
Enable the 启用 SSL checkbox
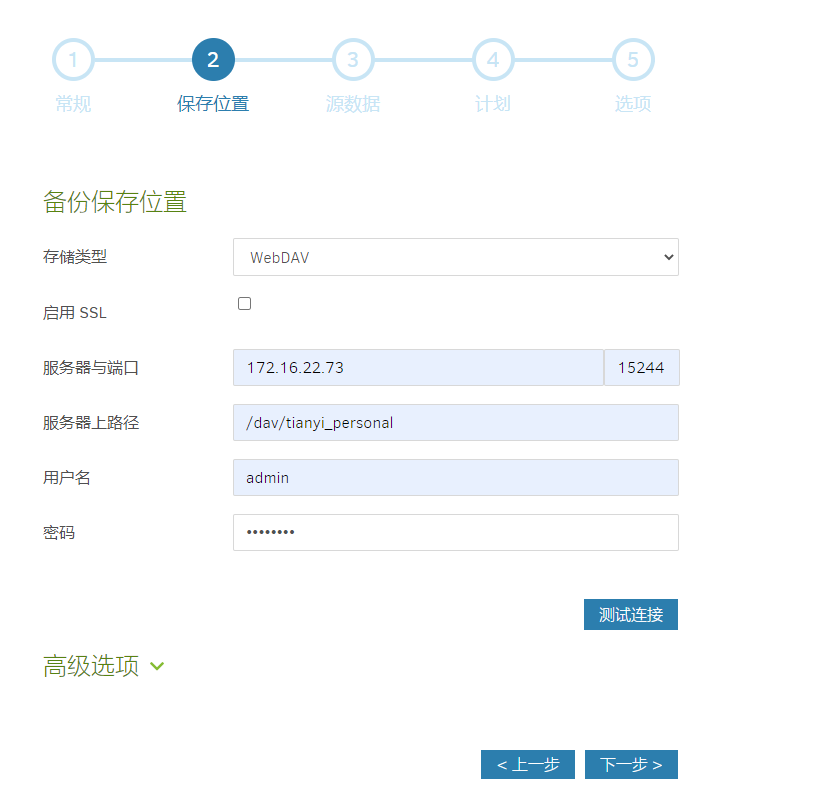(x=244, y=304)
